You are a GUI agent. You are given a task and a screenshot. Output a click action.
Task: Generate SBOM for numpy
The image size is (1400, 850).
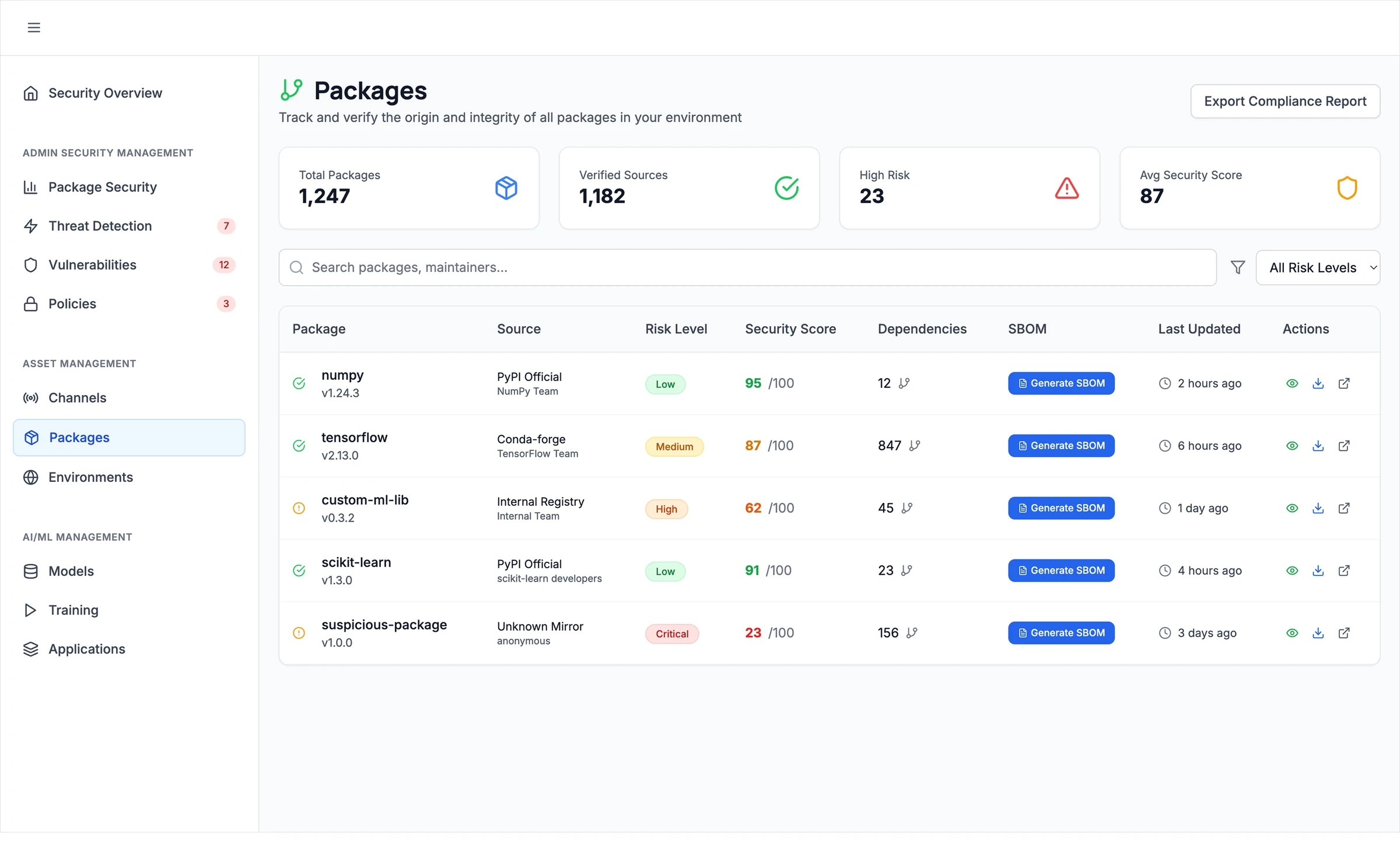click(1061, 383)
